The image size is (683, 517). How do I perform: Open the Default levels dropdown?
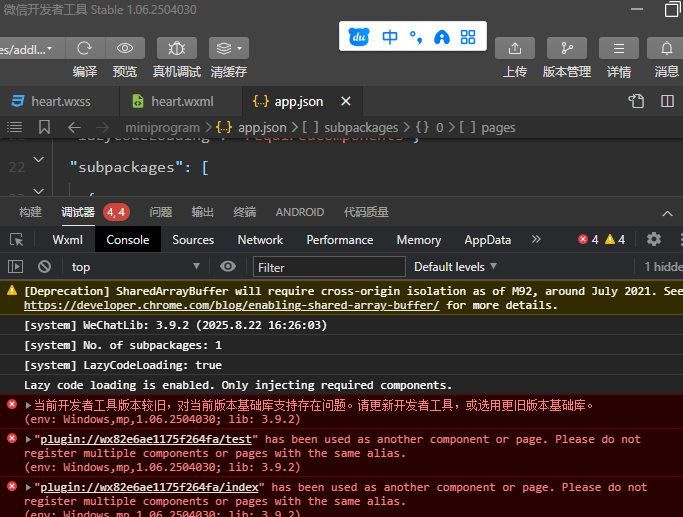pos(455,267)
